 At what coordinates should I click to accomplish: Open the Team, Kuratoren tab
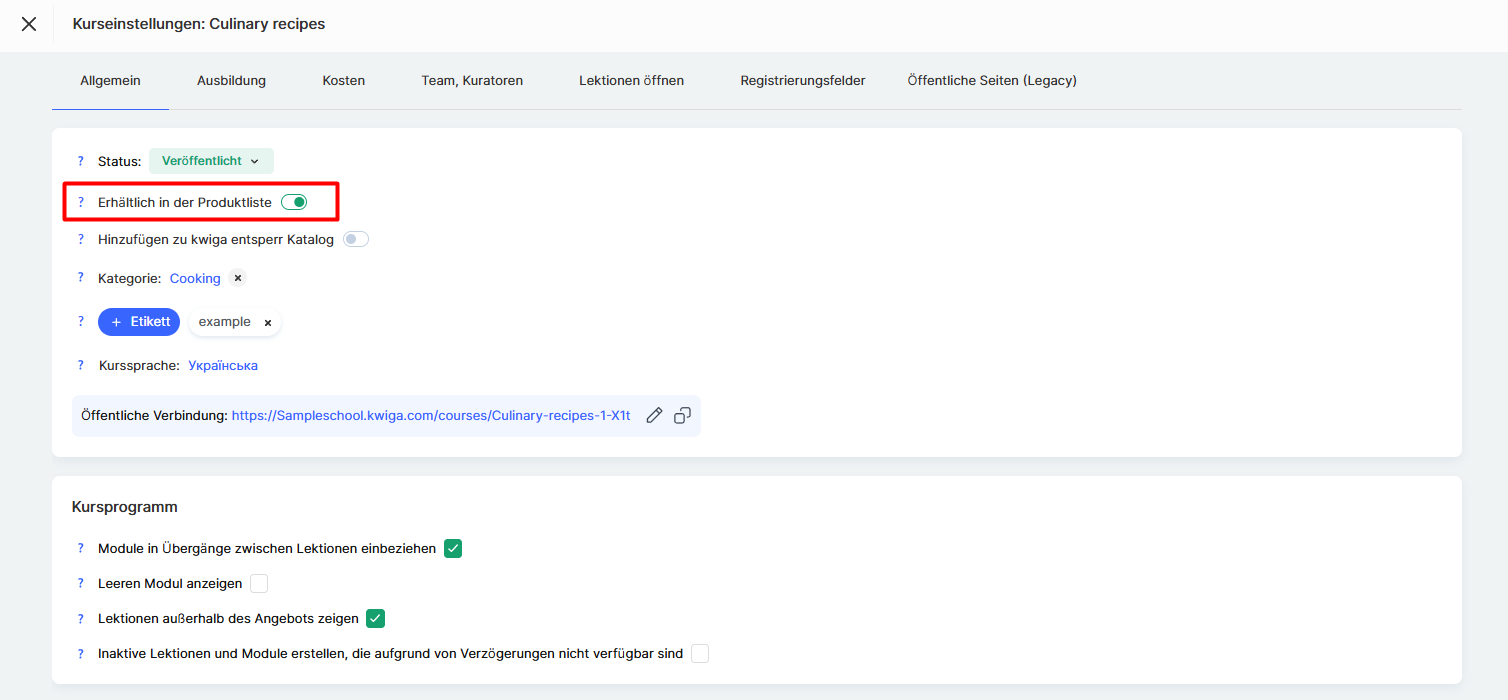(472, 80)
